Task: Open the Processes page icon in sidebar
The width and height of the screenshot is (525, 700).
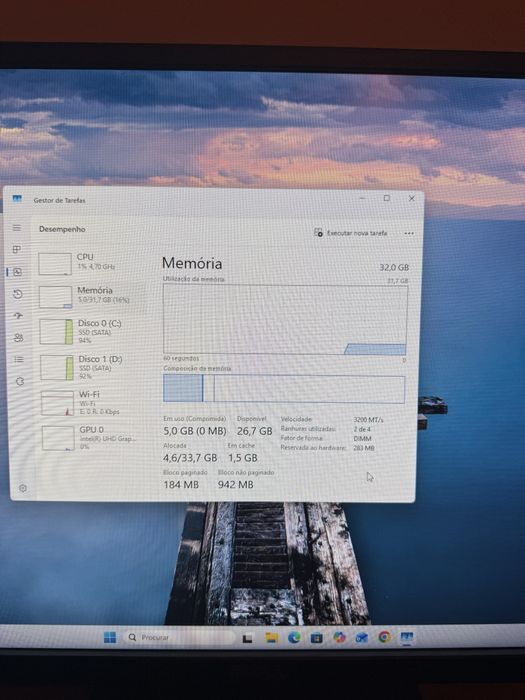Action: tap(17, 250)
